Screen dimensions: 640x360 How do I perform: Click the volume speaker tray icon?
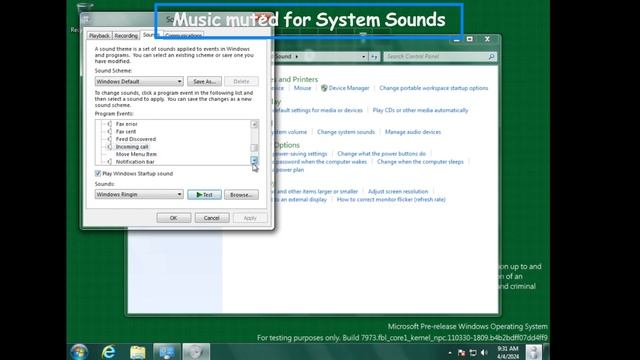pyautogui.click(x=484, y=353)
